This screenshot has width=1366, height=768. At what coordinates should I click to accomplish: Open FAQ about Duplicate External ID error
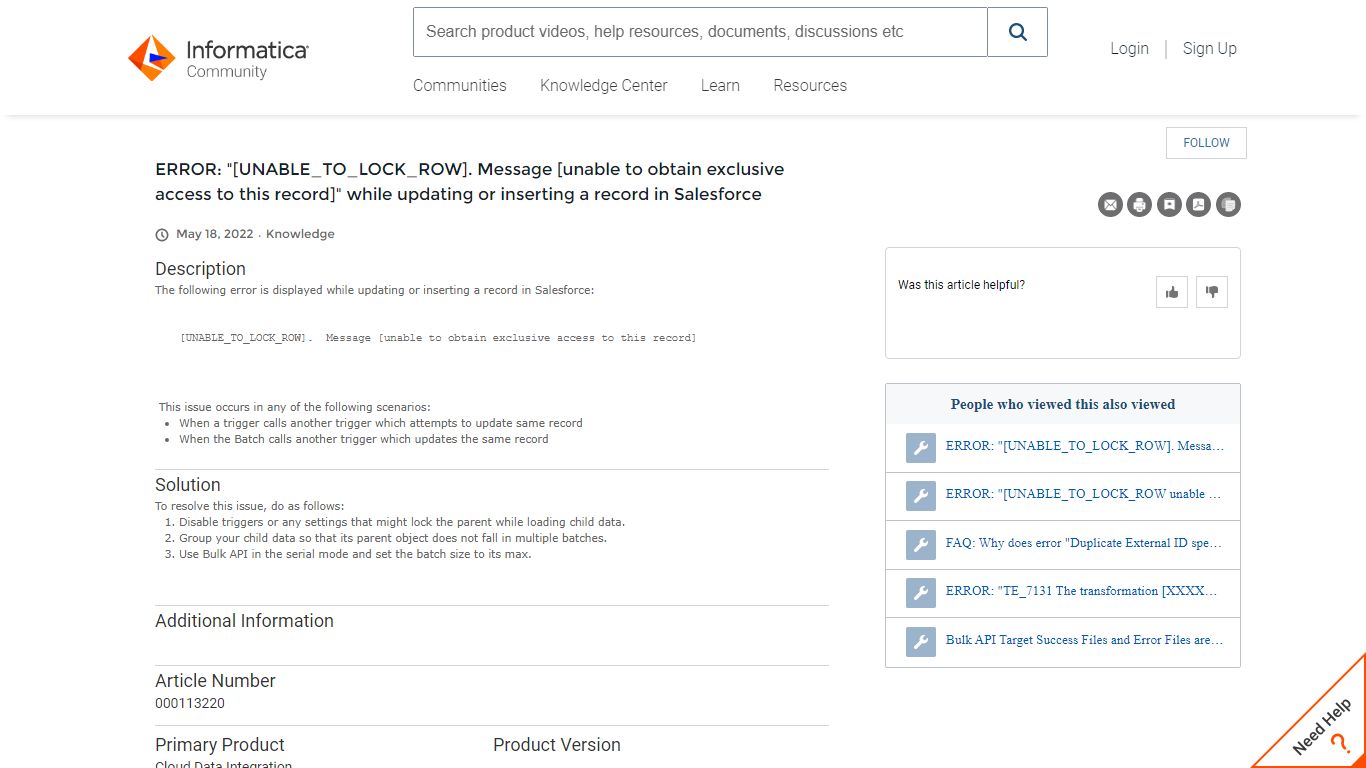(1085, 543)
